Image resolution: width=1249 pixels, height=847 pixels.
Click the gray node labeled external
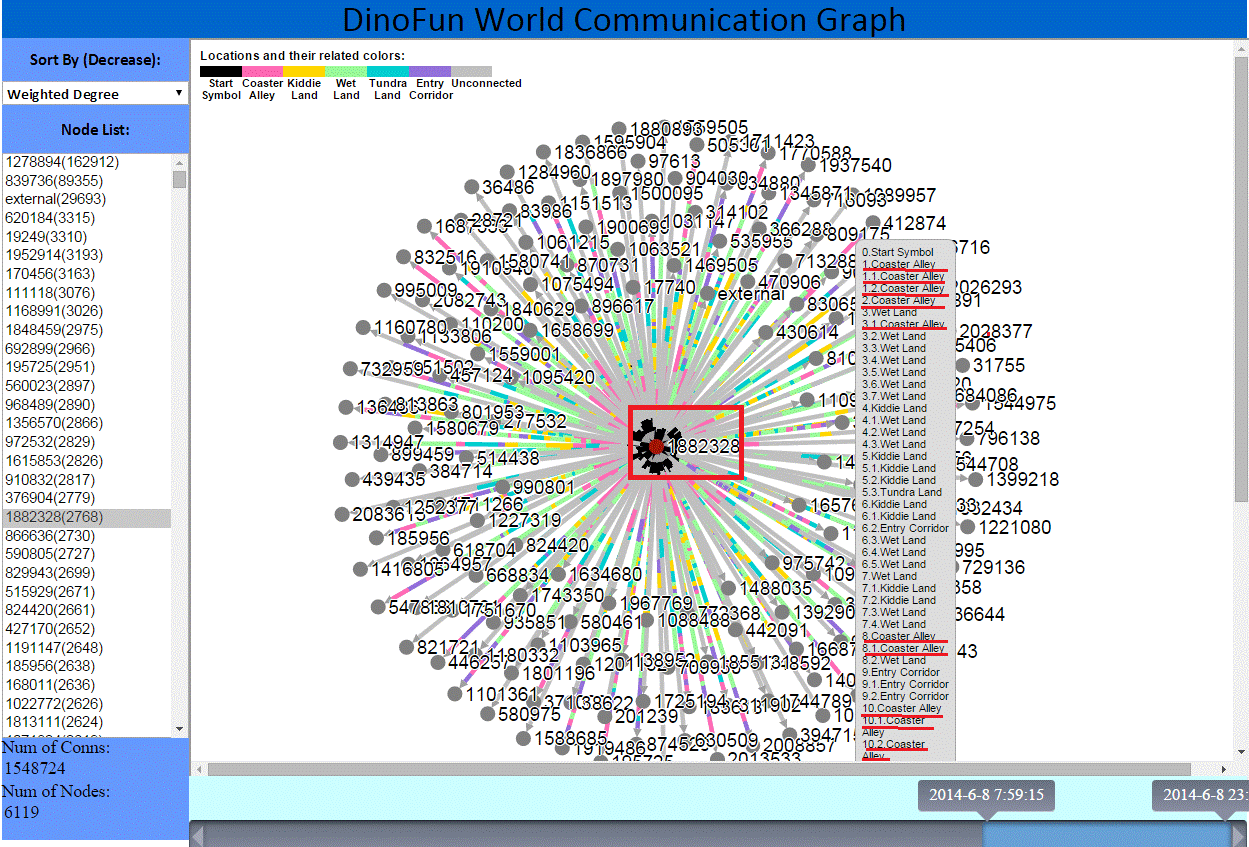point(708,294)
